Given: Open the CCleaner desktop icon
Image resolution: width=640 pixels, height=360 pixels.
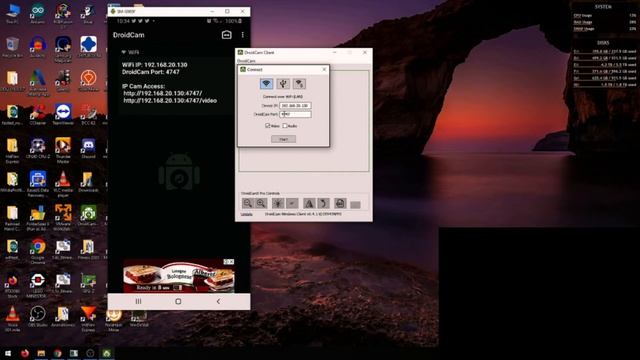Looking at the screenshot, I should [38, 114].
